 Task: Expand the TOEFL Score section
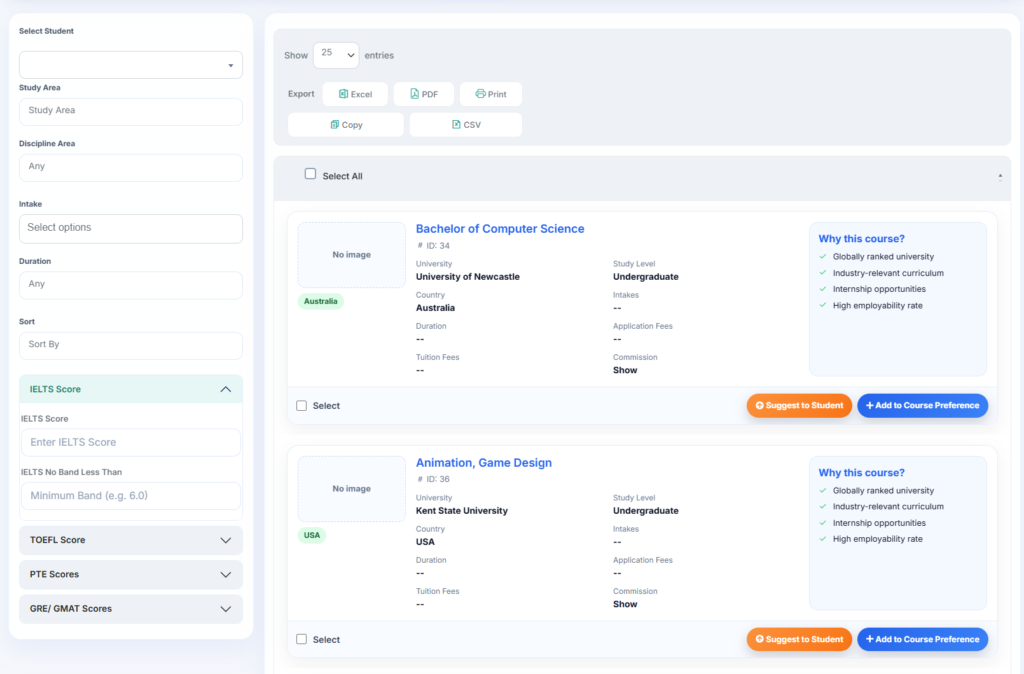131,540
